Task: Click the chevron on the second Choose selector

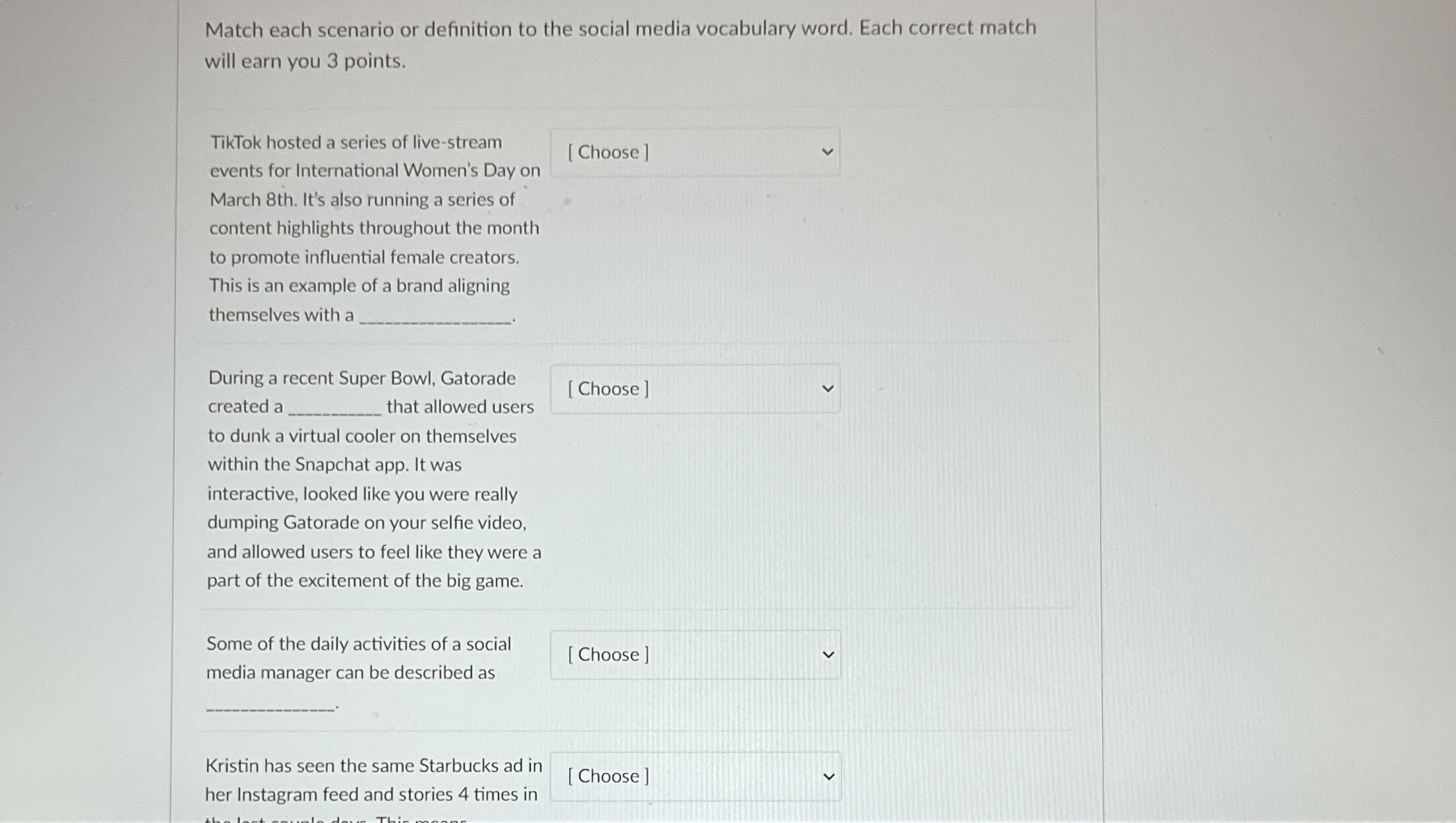Action: click(x=829, y=388)
